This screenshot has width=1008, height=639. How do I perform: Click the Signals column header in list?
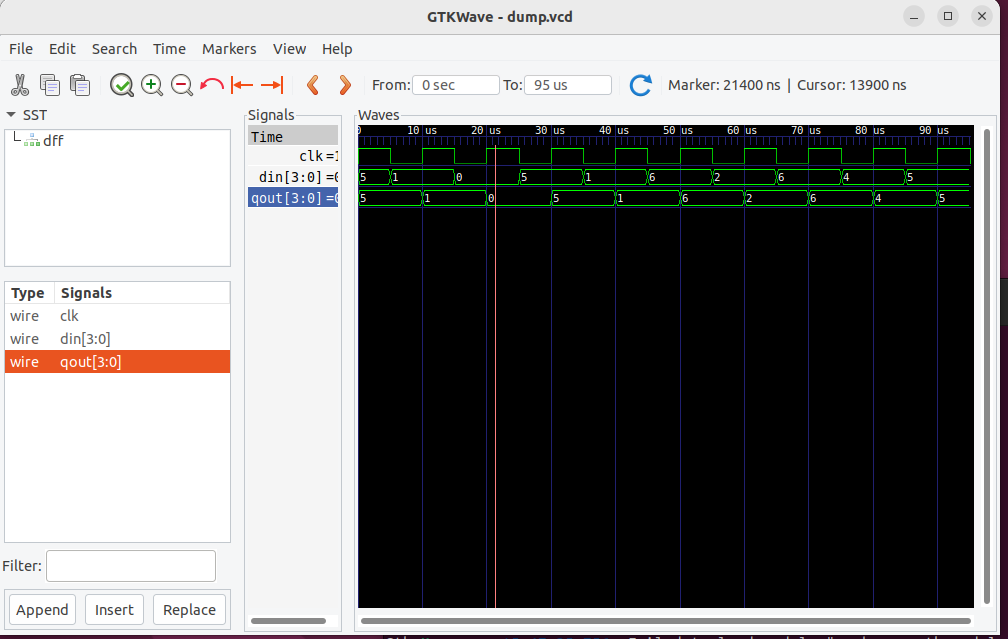coord(142,293)
